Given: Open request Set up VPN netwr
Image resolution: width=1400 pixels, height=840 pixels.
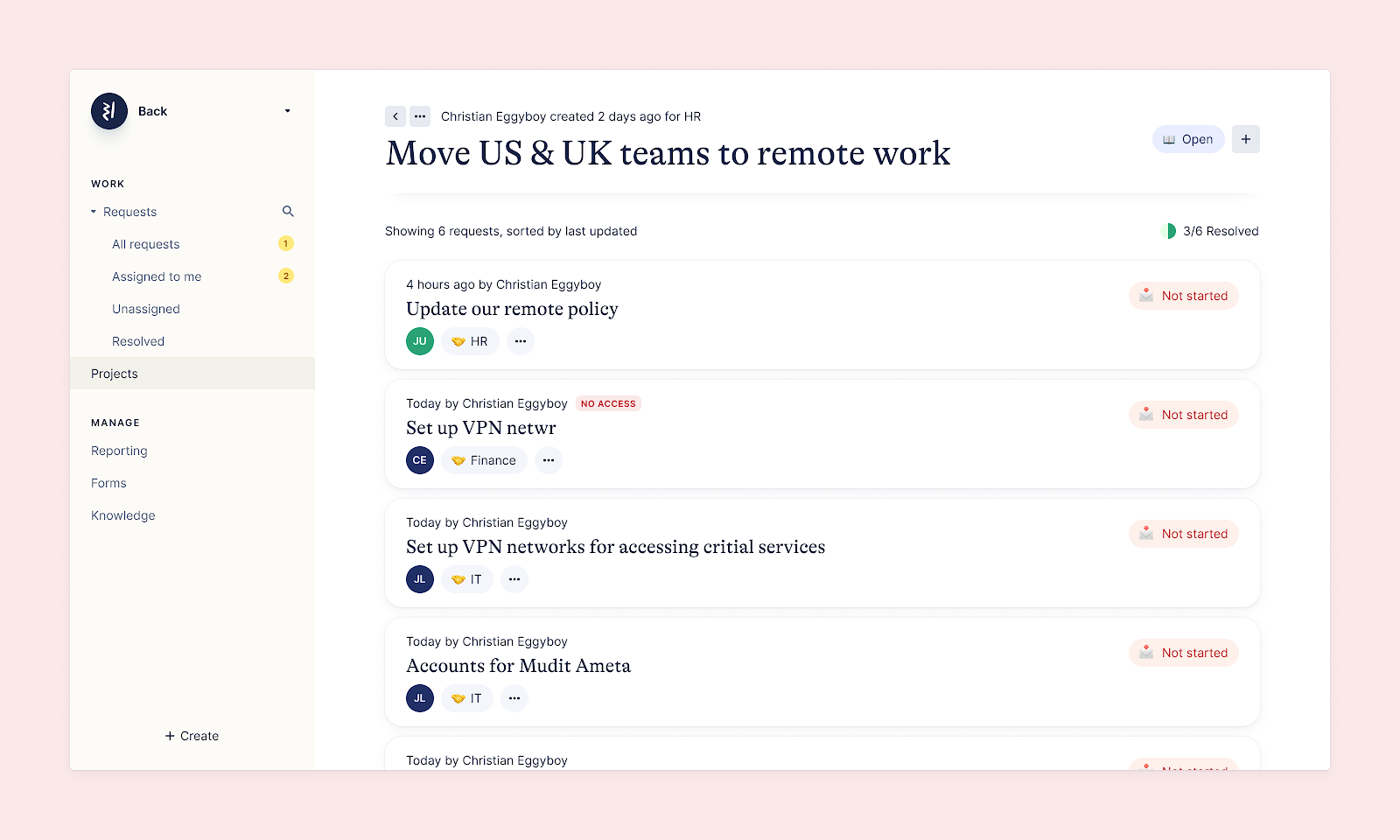Looking at the screenshot, I should (481, 428).
